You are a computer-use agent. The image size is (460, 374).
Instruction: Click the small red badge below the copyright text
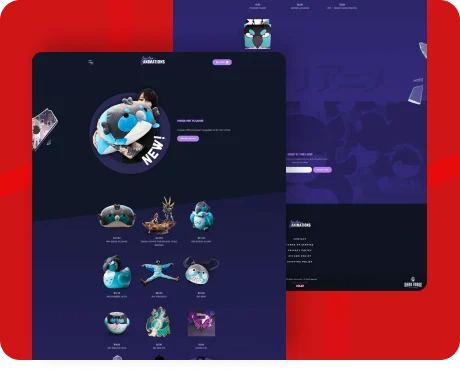300,286
